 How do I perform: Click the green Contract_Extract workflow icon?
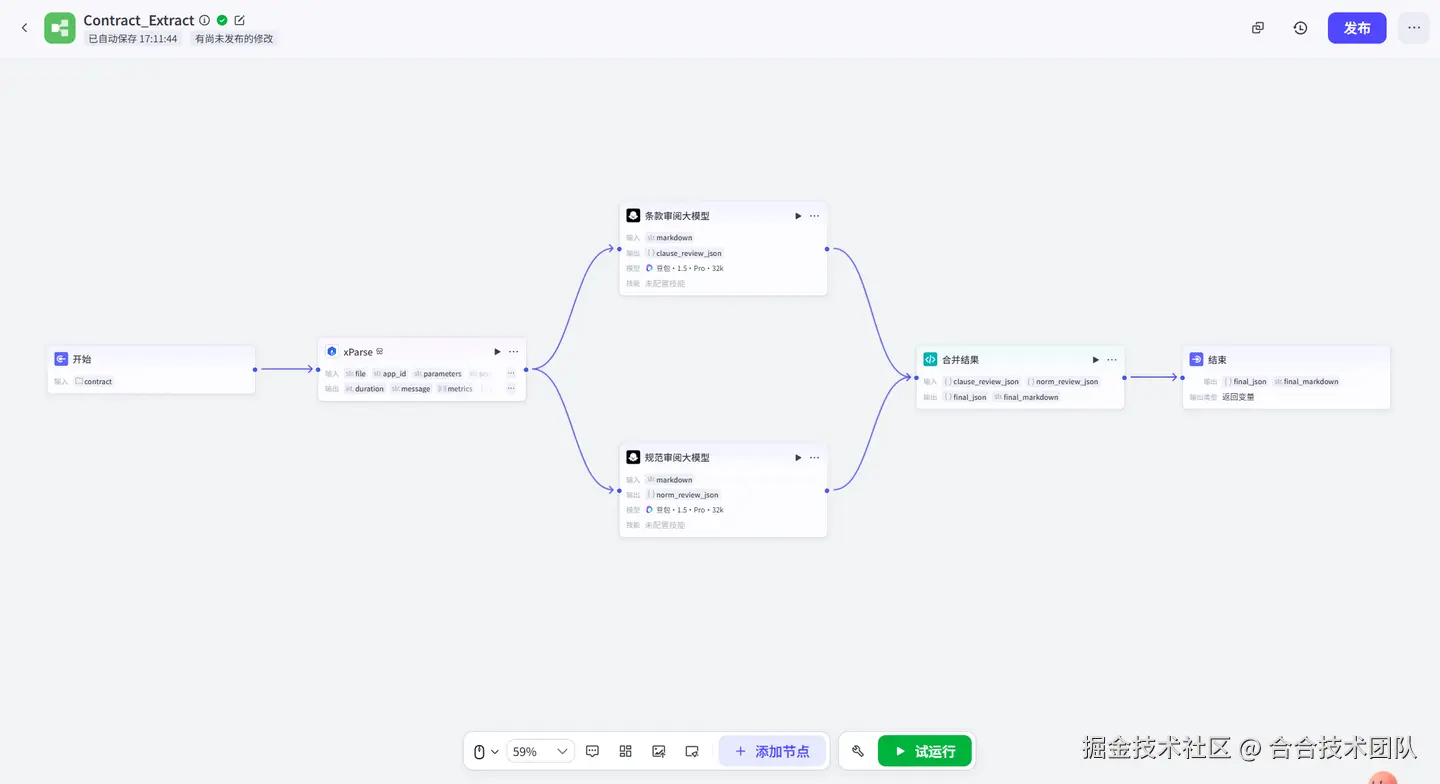pyautogui.click(x=60, y=28)
